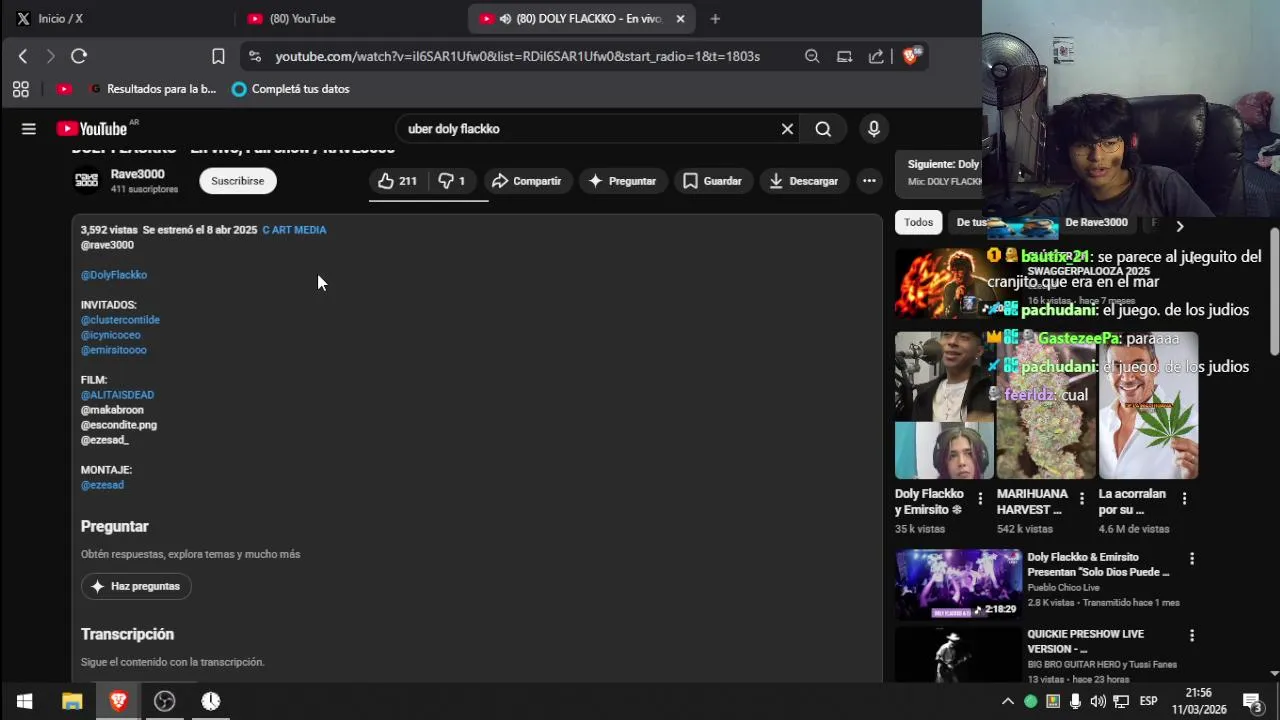
Task: Open the @ezesad montaje link
Action: (x=102, y=485)
